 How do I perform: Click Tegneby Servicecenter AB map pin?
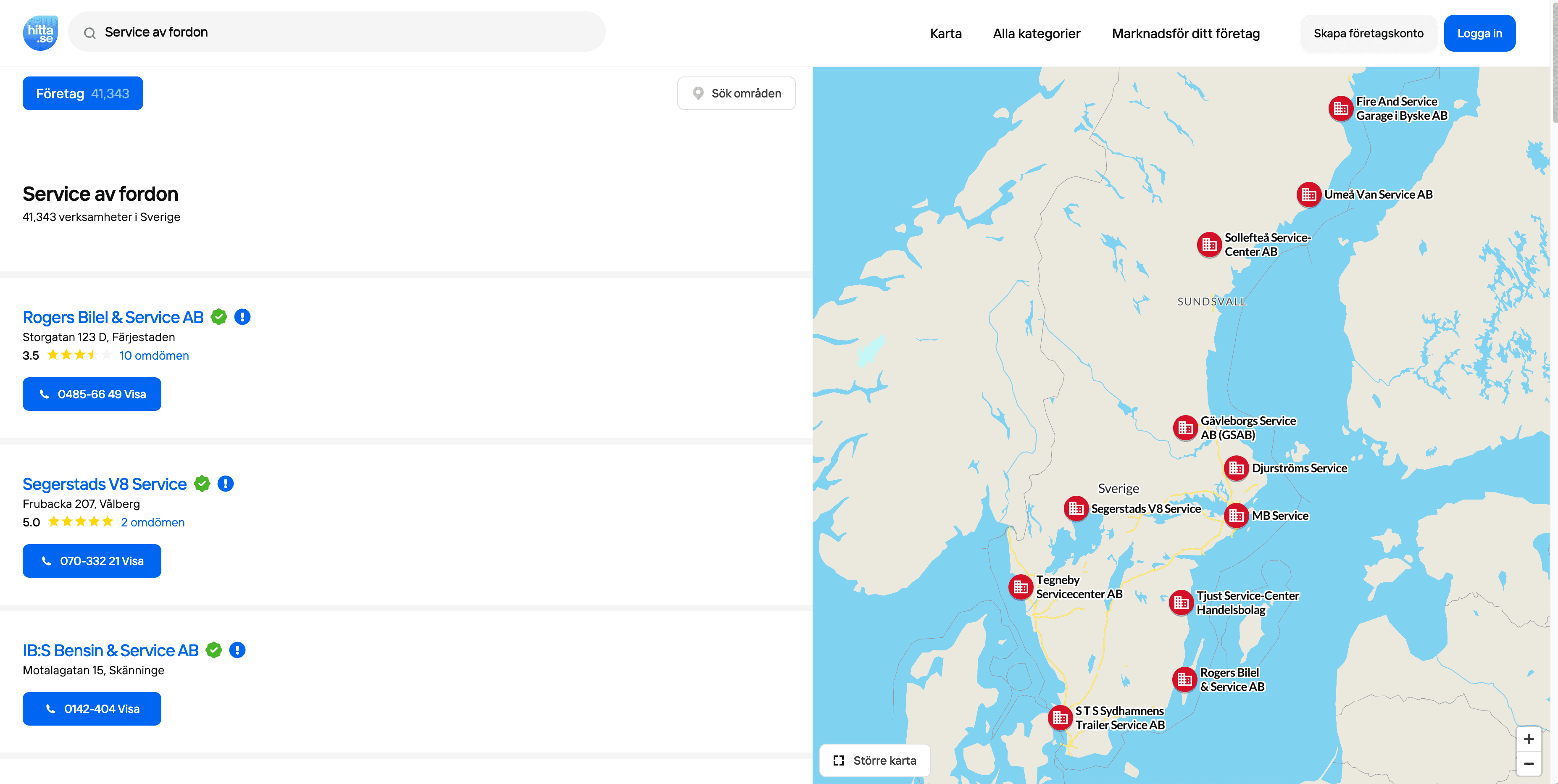(1020, 587)
